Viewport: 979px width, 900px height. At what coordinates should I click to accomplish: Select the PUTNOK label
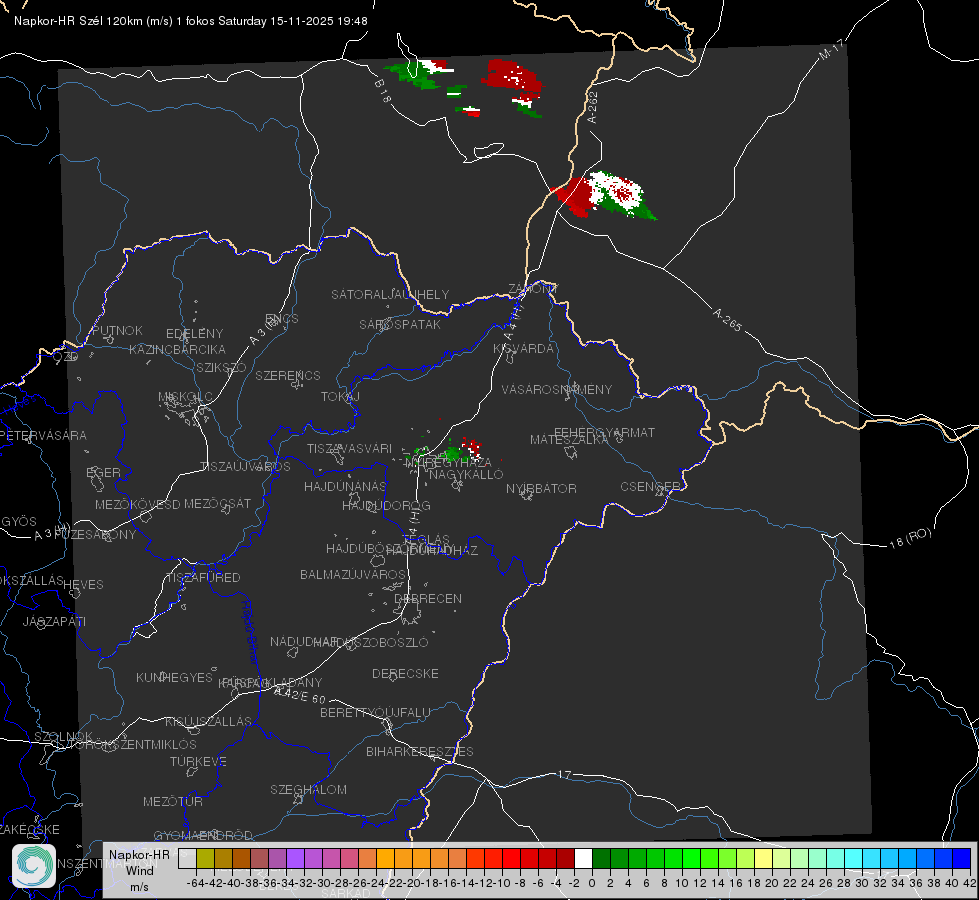117,330
